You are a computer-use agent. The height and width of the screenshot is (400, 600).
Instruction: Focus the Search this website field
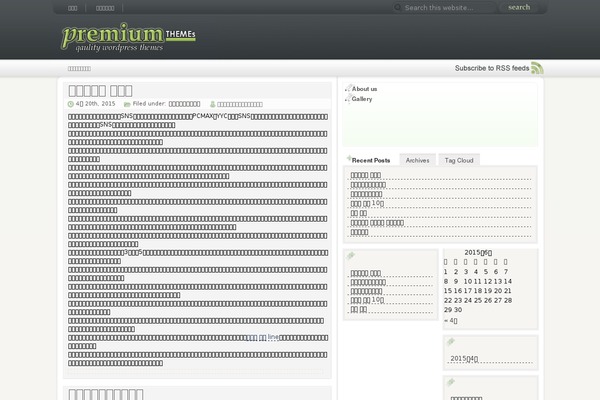[x=448, y=8]
